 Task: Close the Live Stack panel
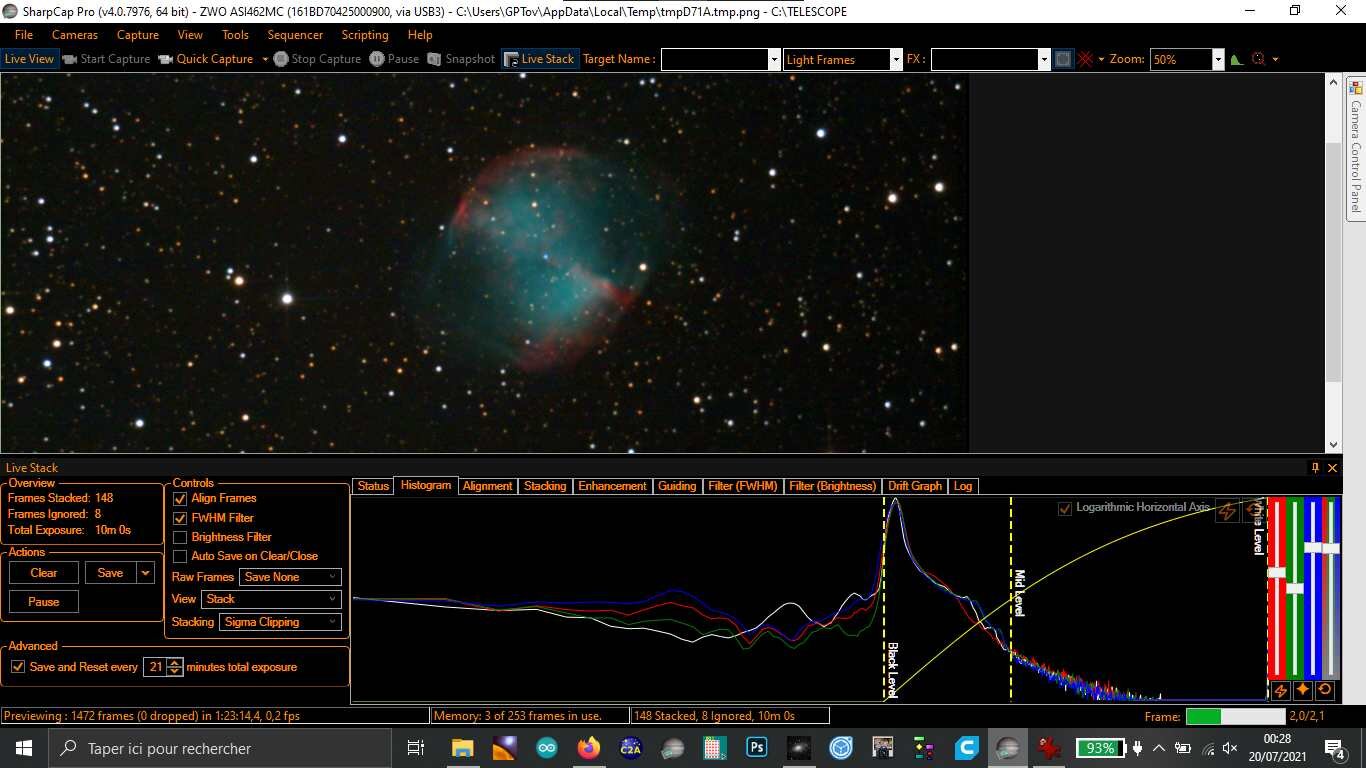click(1333, 467)
